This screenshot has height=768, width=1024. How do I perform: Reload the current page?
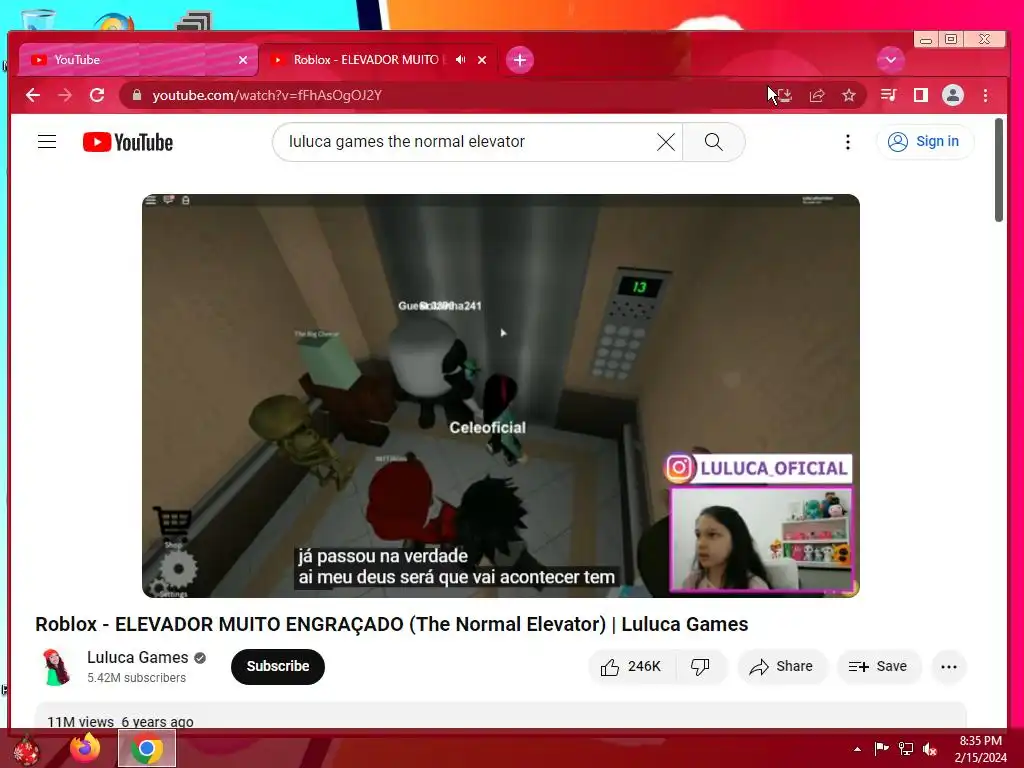97,95
